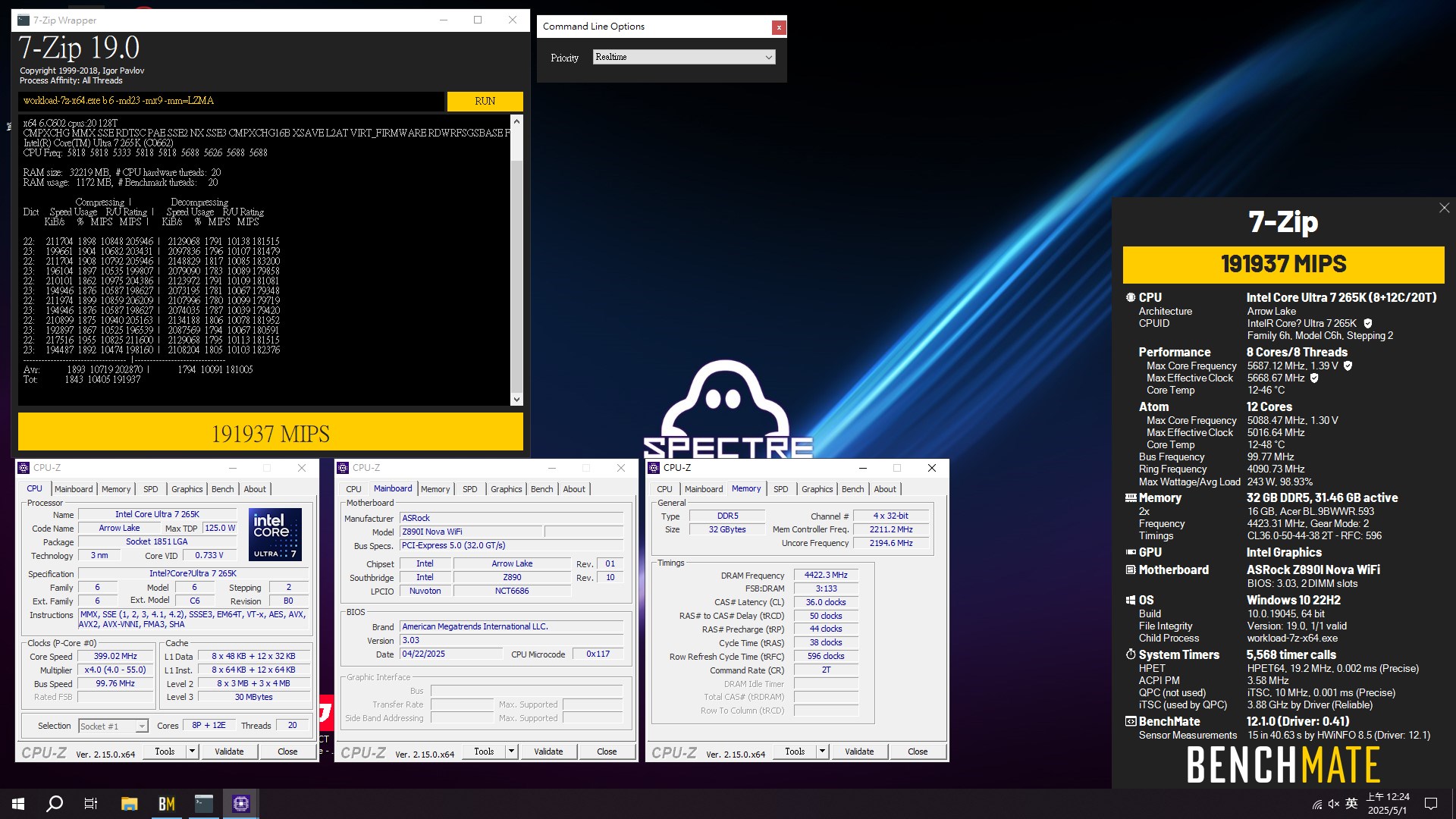This screenshot has height=819, width=1456.
Task: Click the 7-Zip Wrapper title bar icon
Action: coord(24,20)
